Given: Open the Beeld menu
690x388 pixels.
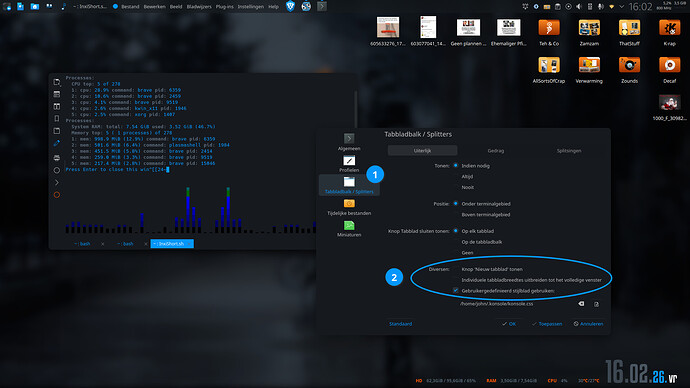Looking at the screenshot, I should (x=176, y=7).
